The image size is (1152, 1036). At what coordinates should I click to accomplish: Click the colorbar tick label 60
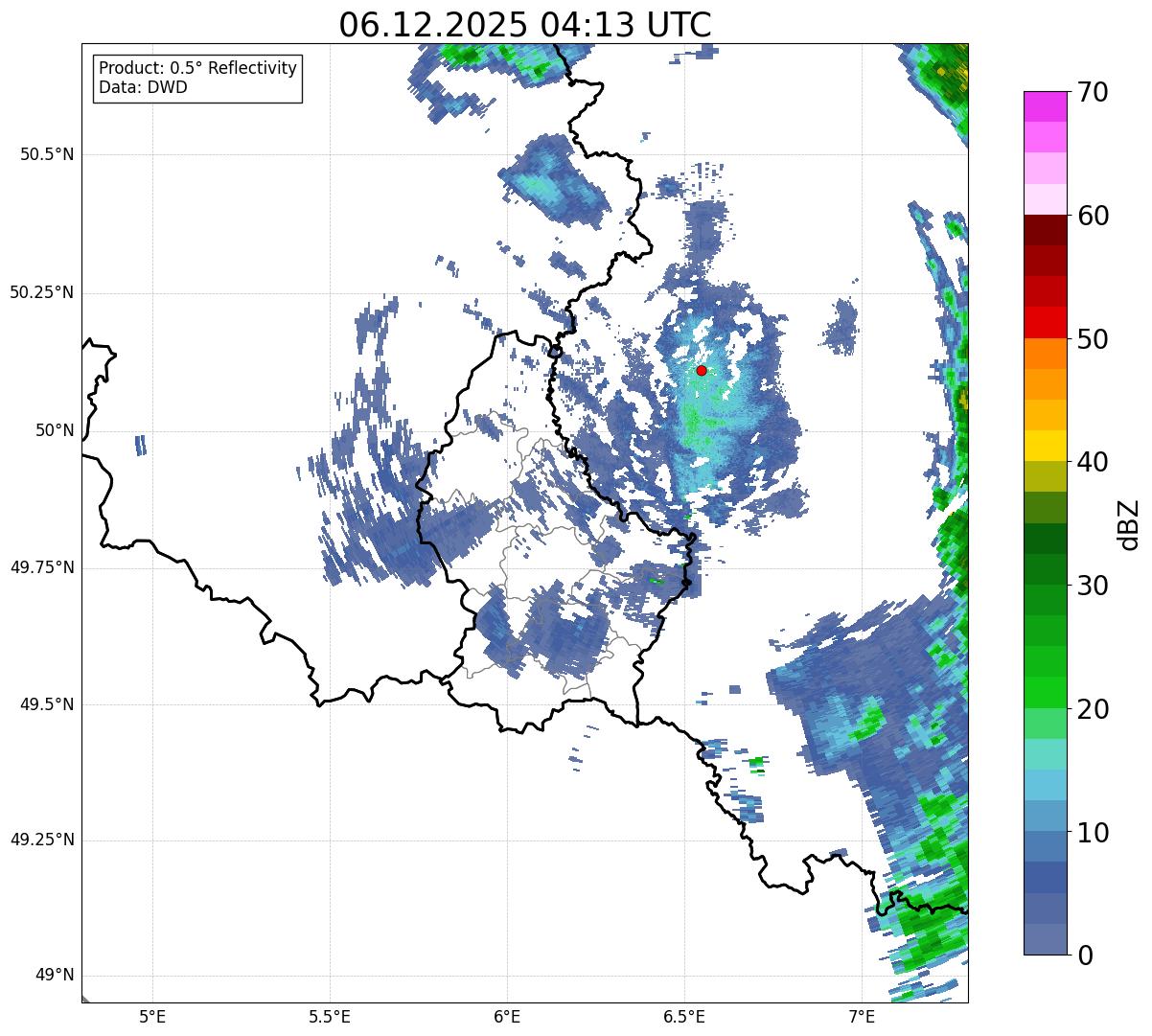(1093, 216)
